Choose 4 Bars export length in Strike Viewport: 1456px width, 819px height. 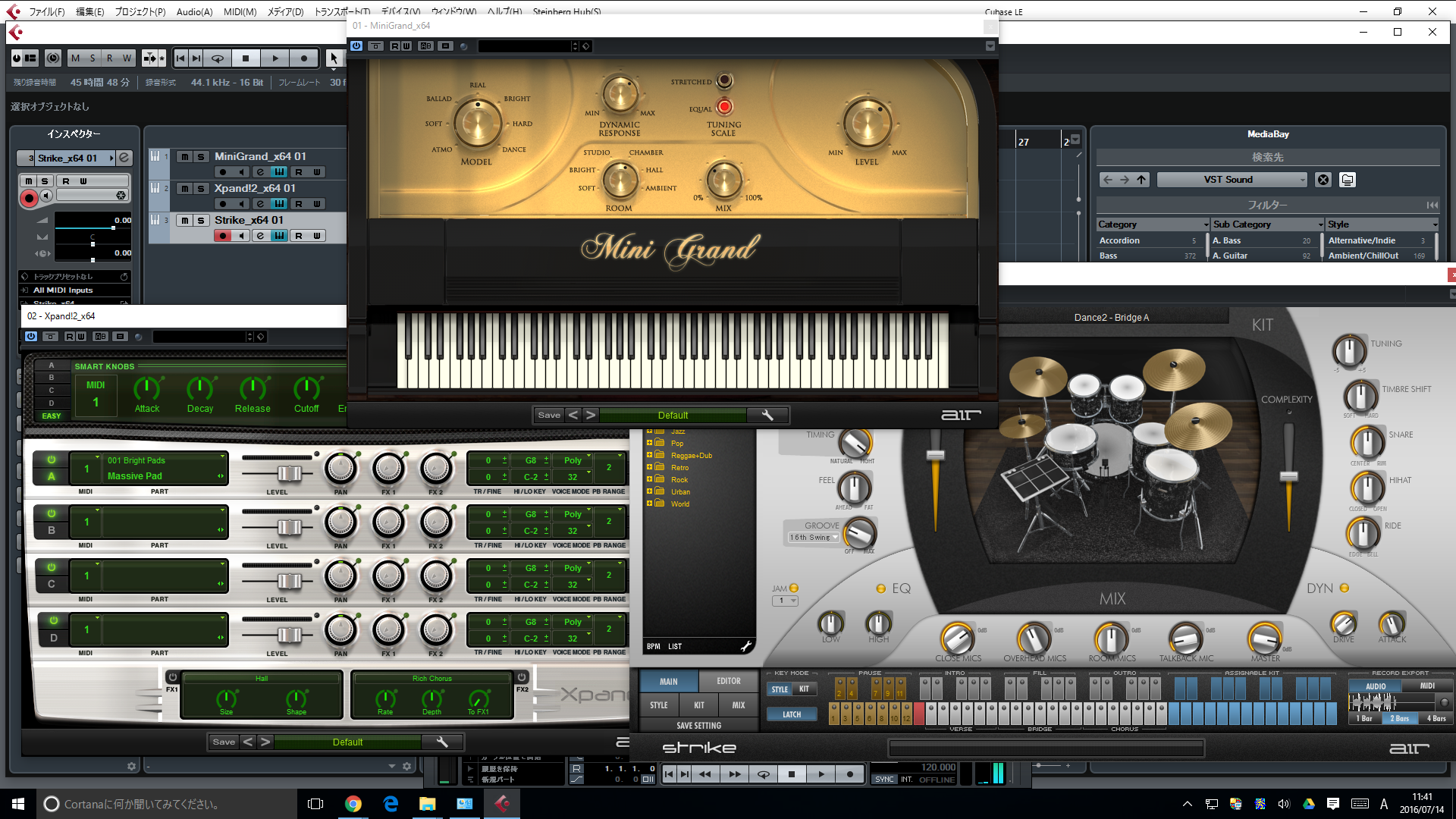pos(1436,718)
